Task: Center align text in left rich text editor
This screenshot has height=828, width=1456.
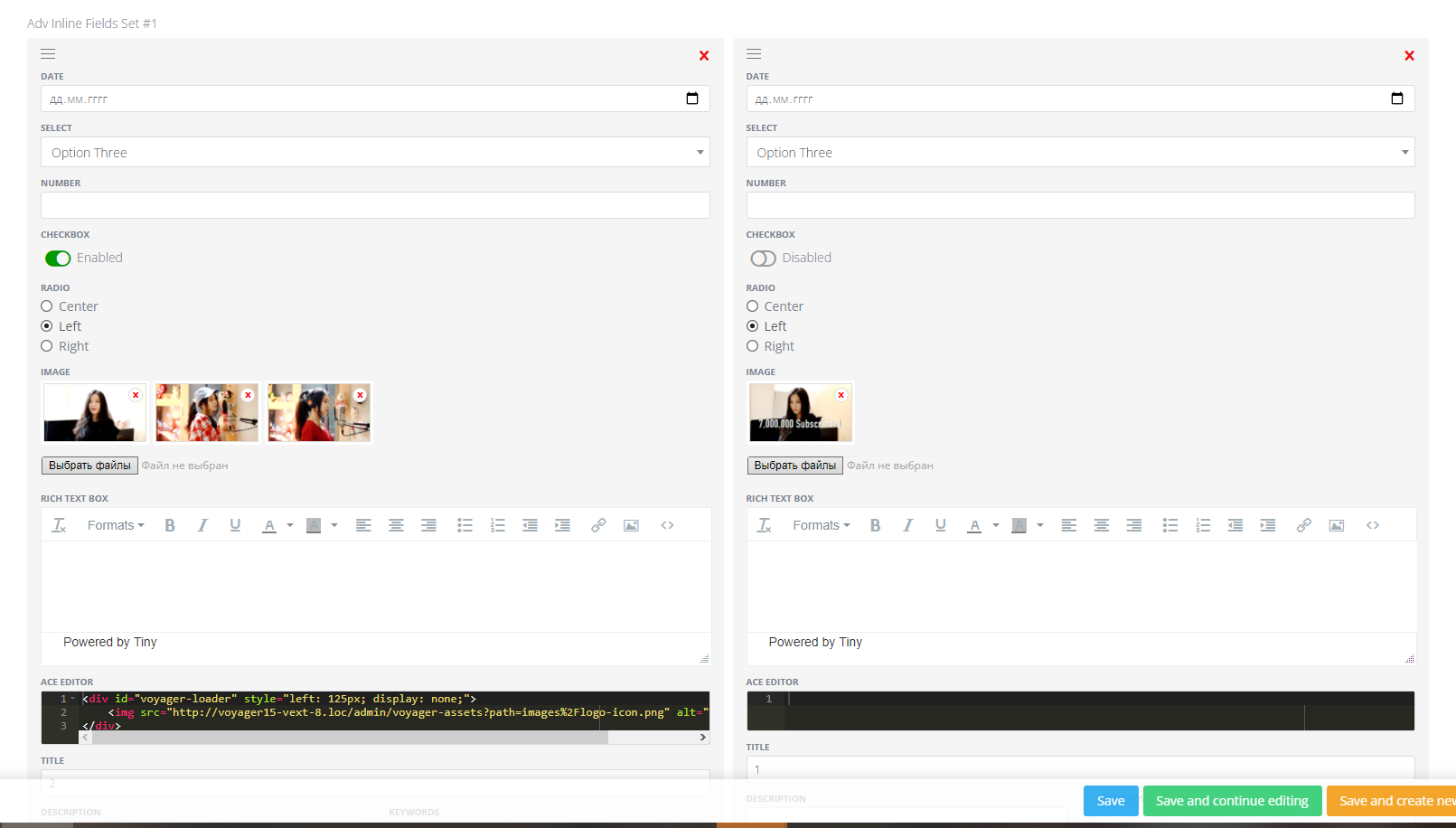Action: 396,525
